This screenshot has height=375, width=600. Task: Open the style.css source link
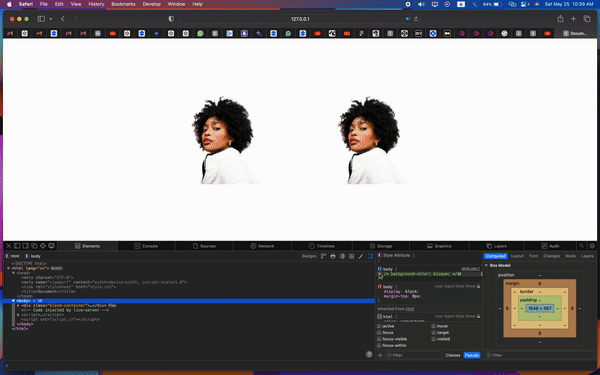(x=470, y=269)
